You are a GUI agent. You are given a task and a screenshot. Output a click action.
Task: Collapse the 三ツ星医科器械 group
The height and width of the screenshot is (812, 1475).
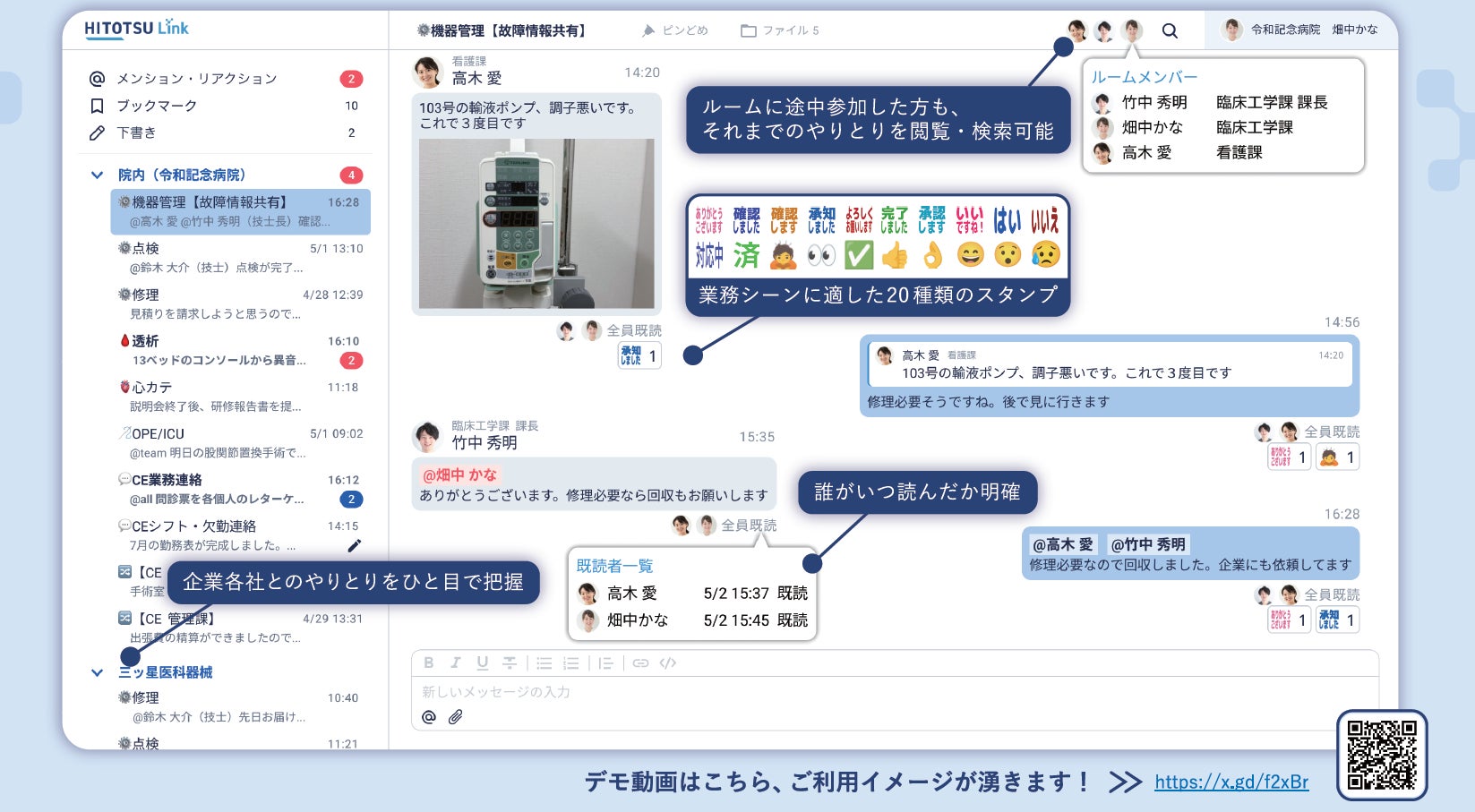[x=97, y=672]
